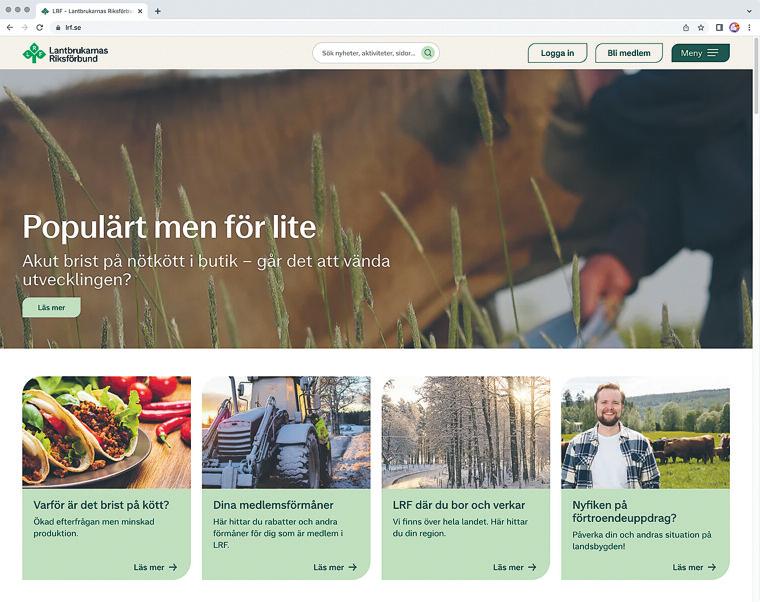Open a new browser tab with the plus button

pos(158,11)
